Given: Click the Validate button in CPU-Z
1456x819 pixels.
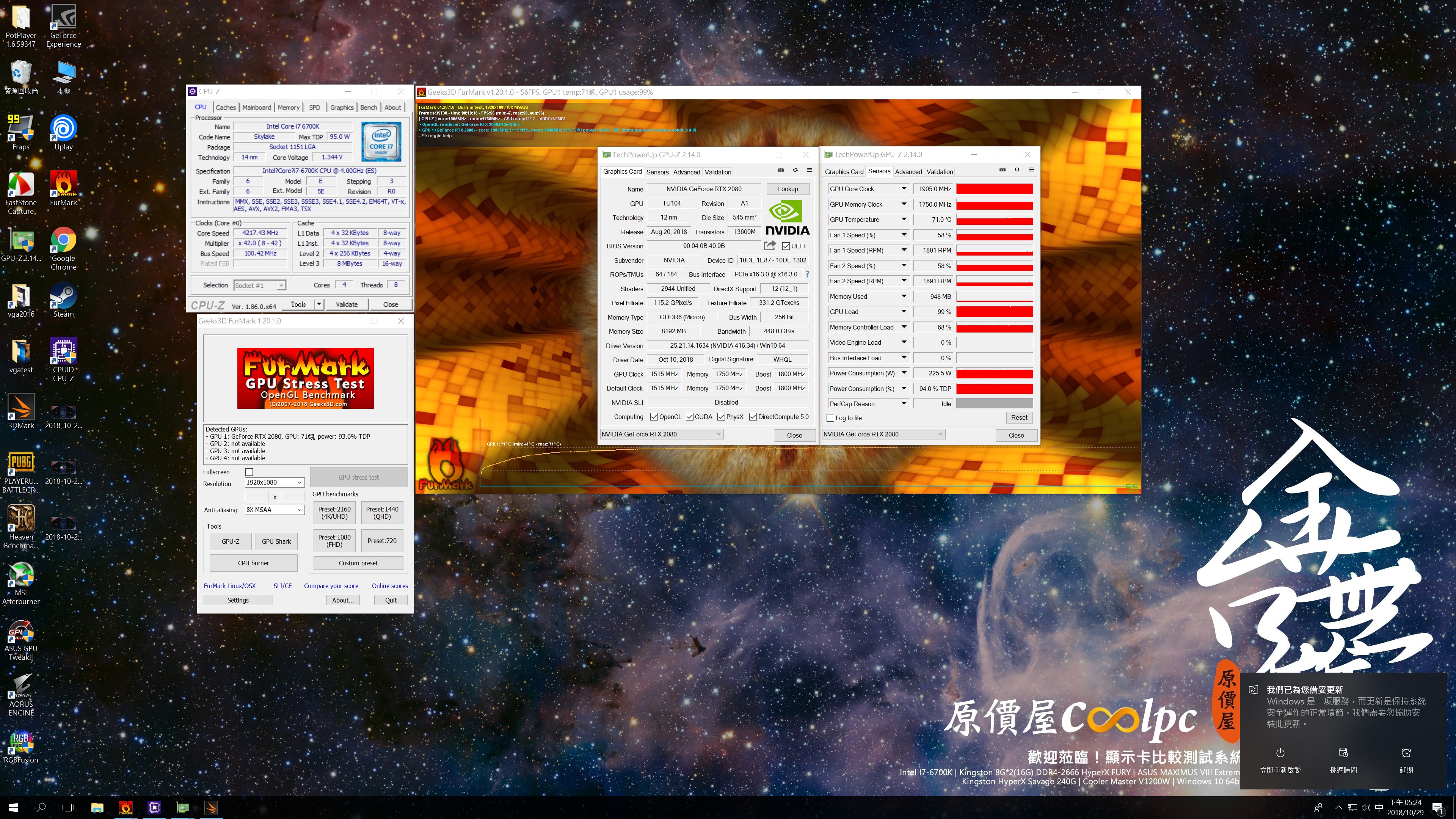Looking at the screenshot, I should tap(347, 304).
